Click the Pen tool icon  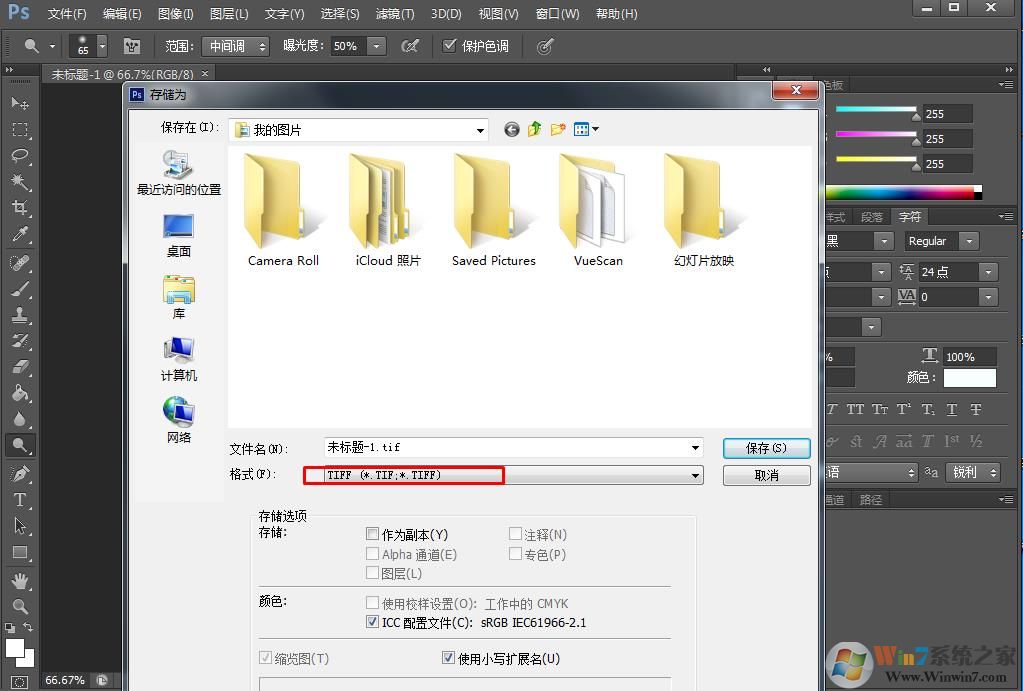click(x=20, y=473)
